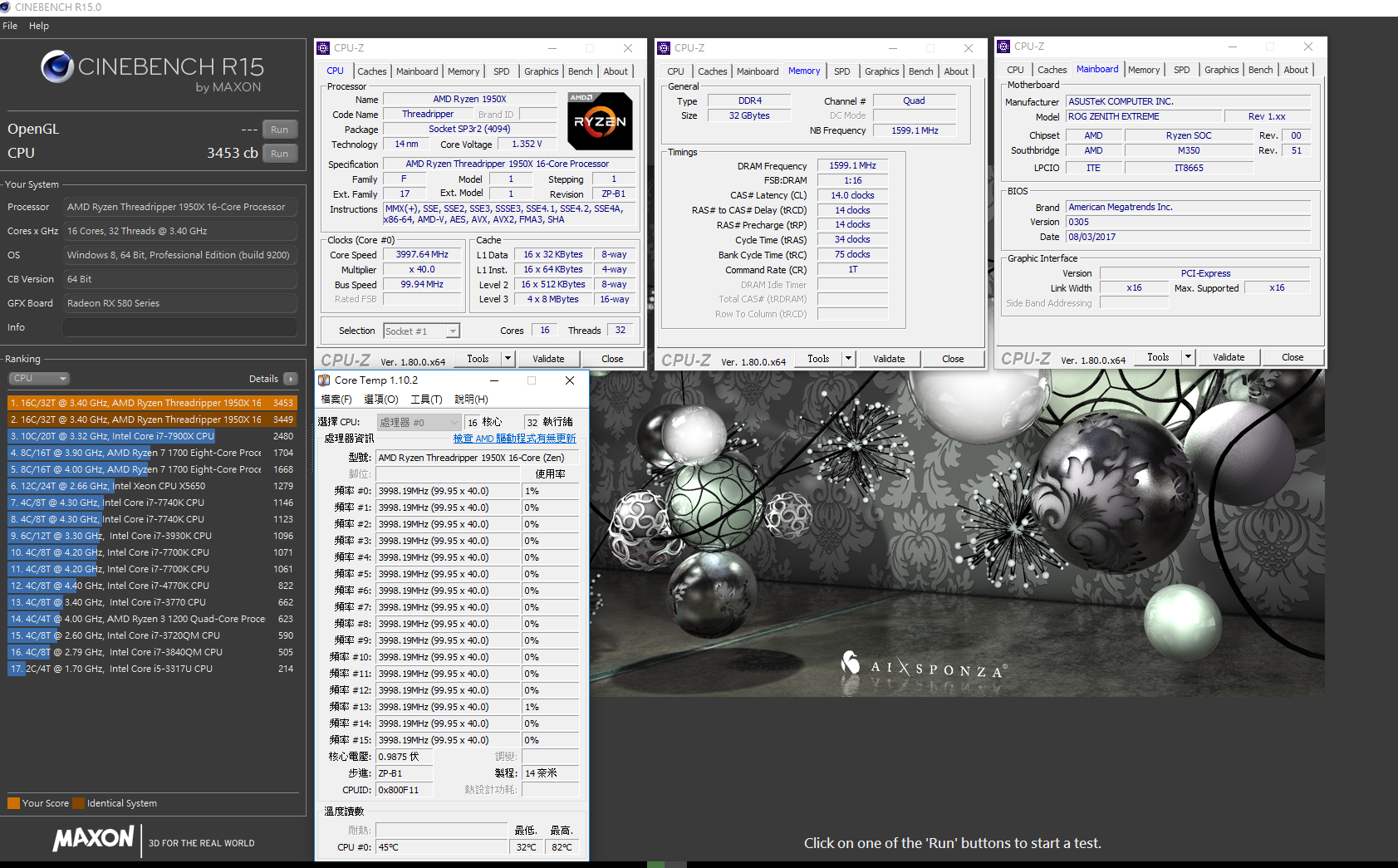Switch to Bench tab in first CPU-Z window

[580, 71]
